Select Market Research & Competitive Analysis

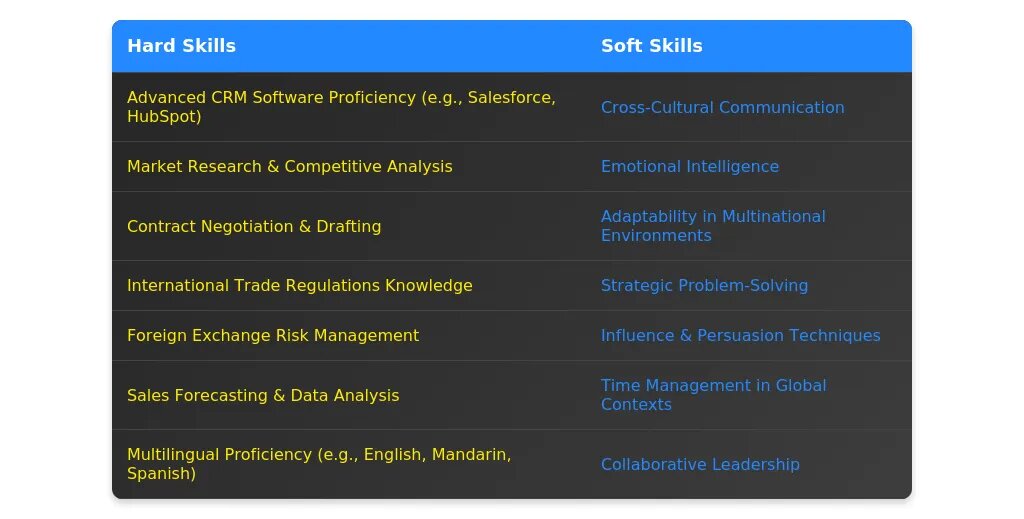(x=289, y=166)
